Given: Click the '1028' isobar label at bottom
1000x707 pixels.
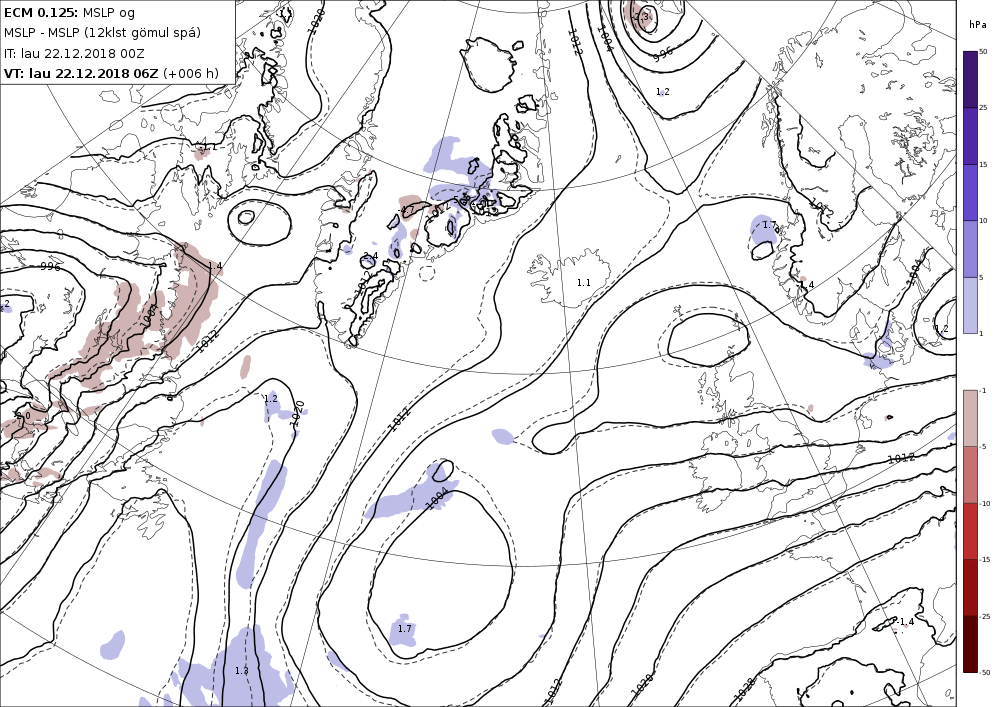Looking at the screenshot, I should click(x=745, y=689).
